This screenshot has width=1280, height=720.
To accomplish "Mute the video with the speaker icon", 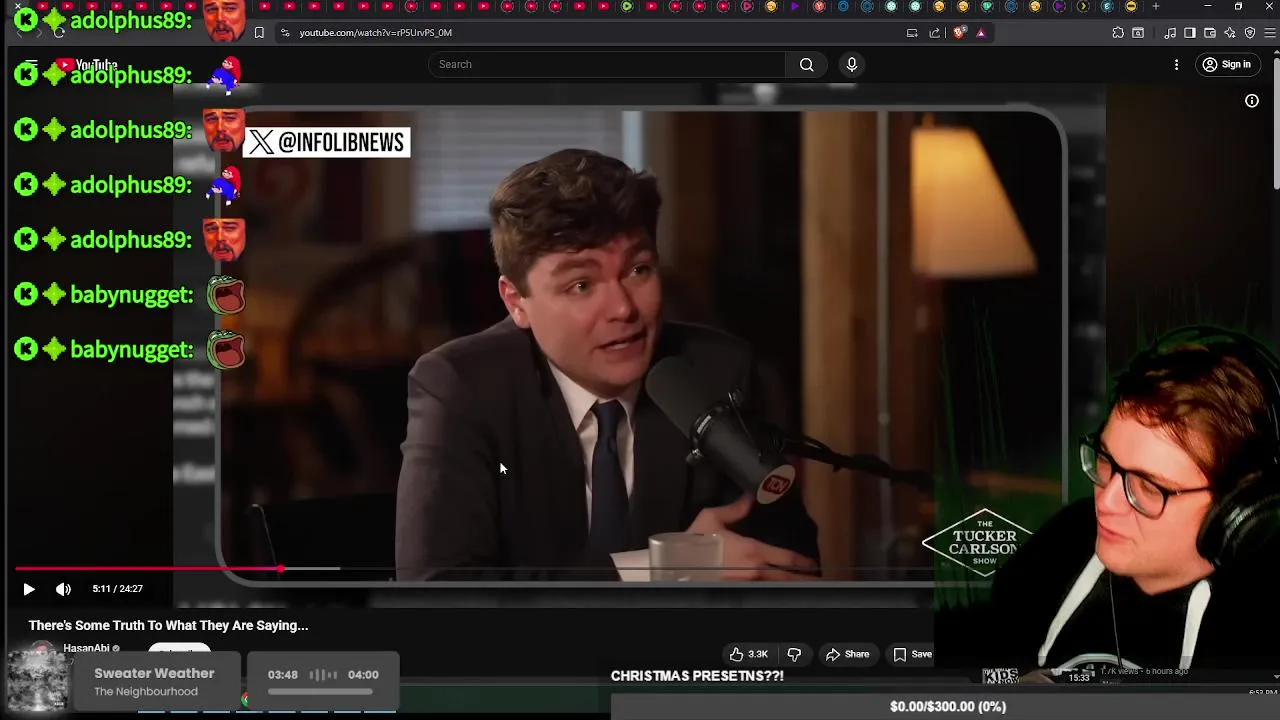I will click(63, 589).
